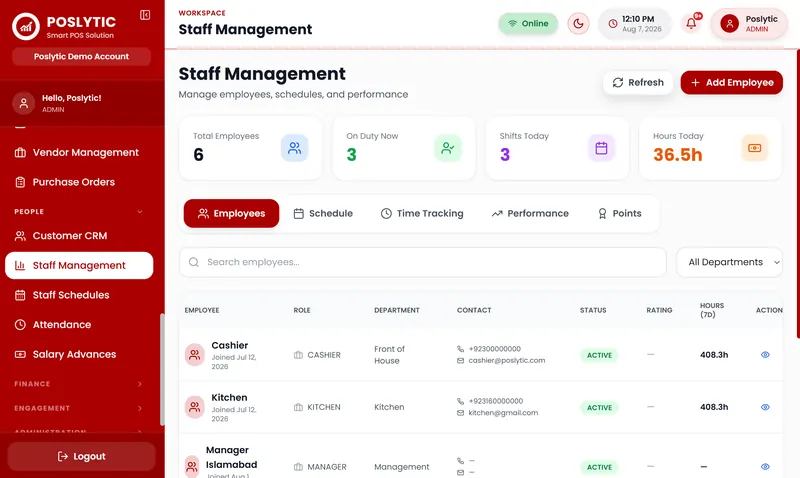Open Customer CRM in sidebar
The image size is (800, 478).
(79, 236)
